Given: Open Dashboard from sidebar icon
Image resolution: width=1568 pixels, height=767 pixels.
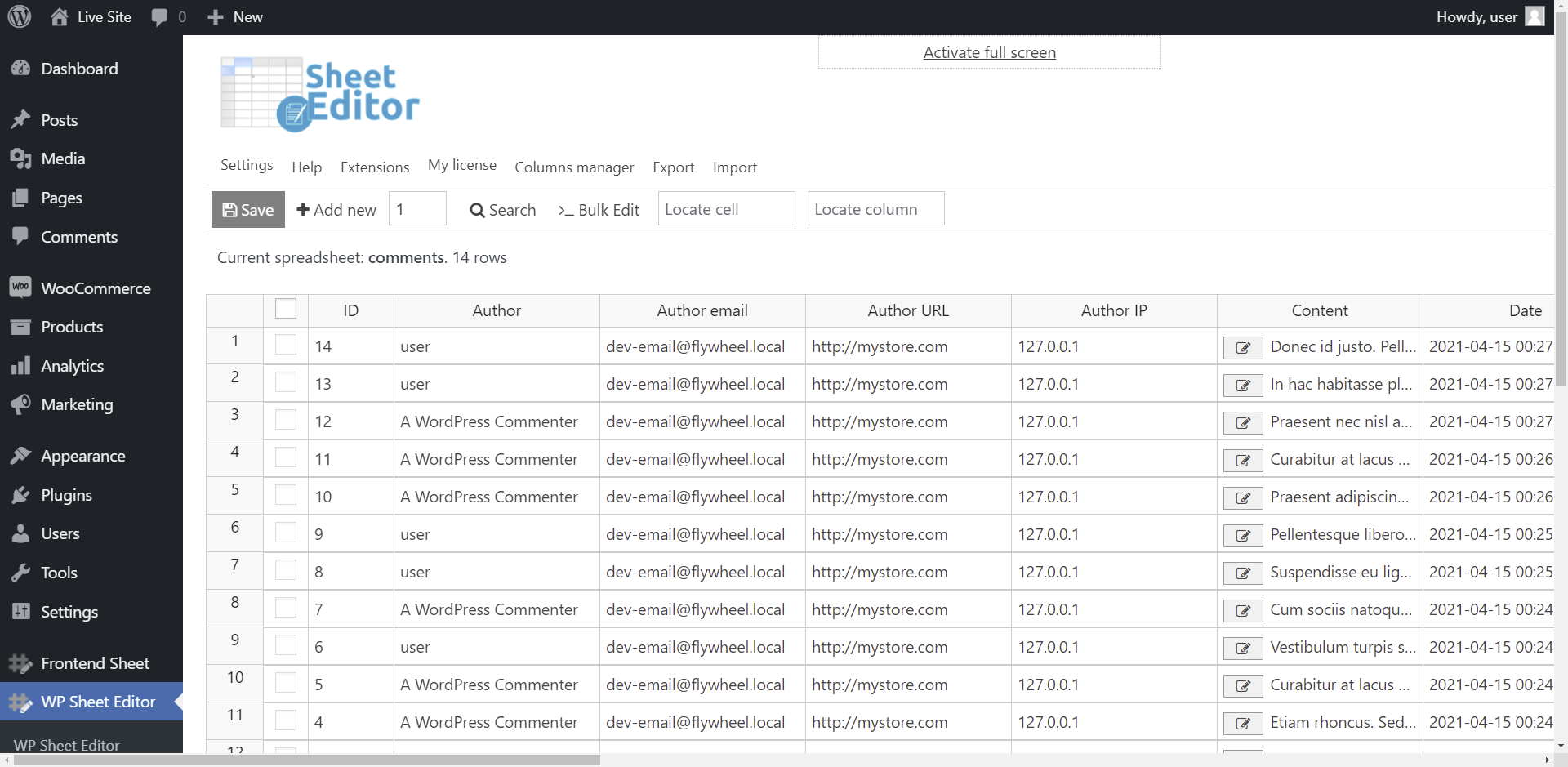Looking at the screenshot, I should point(20,69).
